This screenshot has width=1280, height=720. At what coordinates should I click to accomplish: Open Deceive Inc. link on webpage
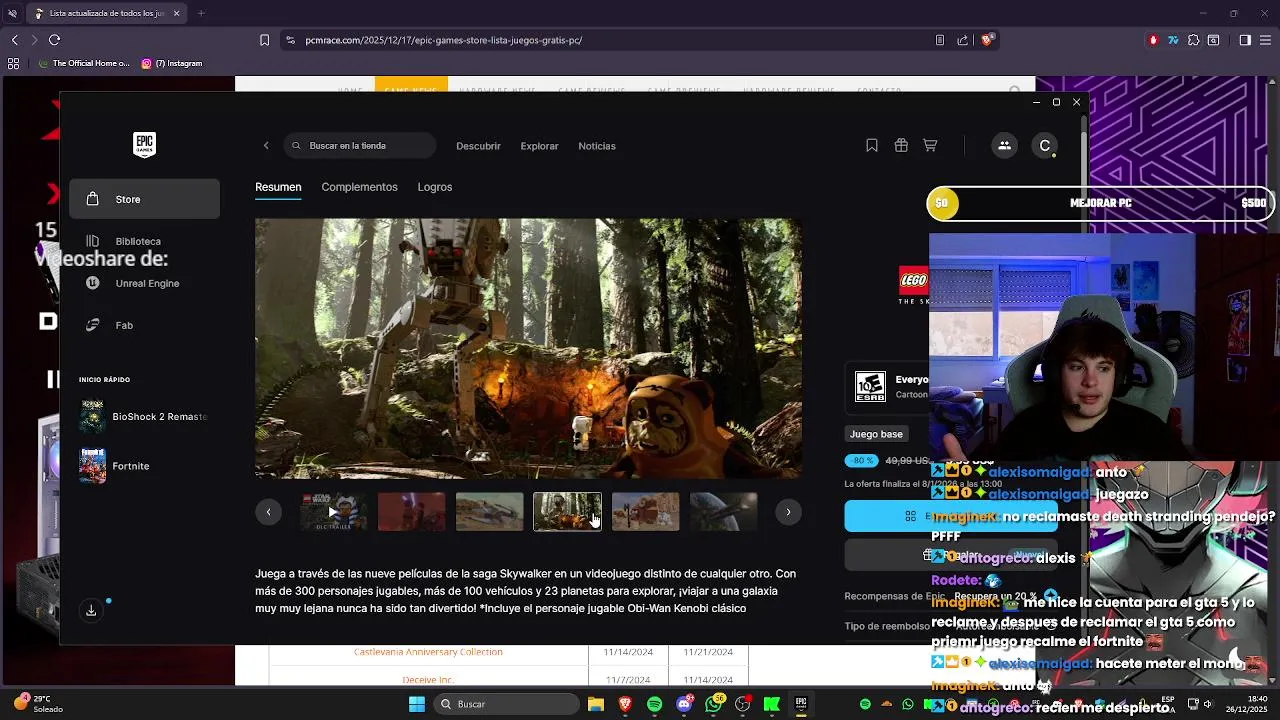(x=428, y=680)
